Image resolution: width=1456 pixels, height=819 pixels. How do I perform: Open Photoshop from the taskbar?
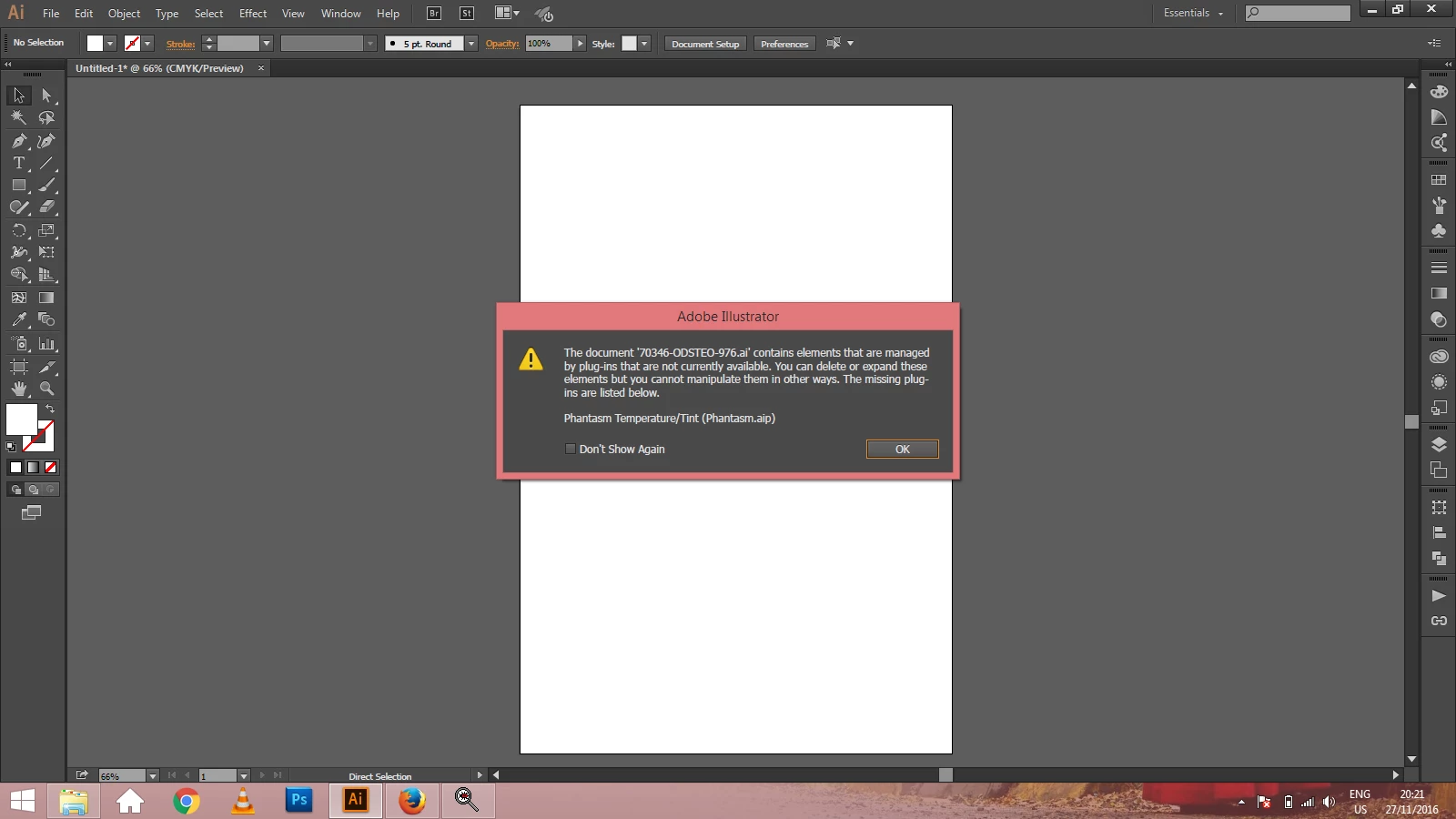[x=299, y=801]
